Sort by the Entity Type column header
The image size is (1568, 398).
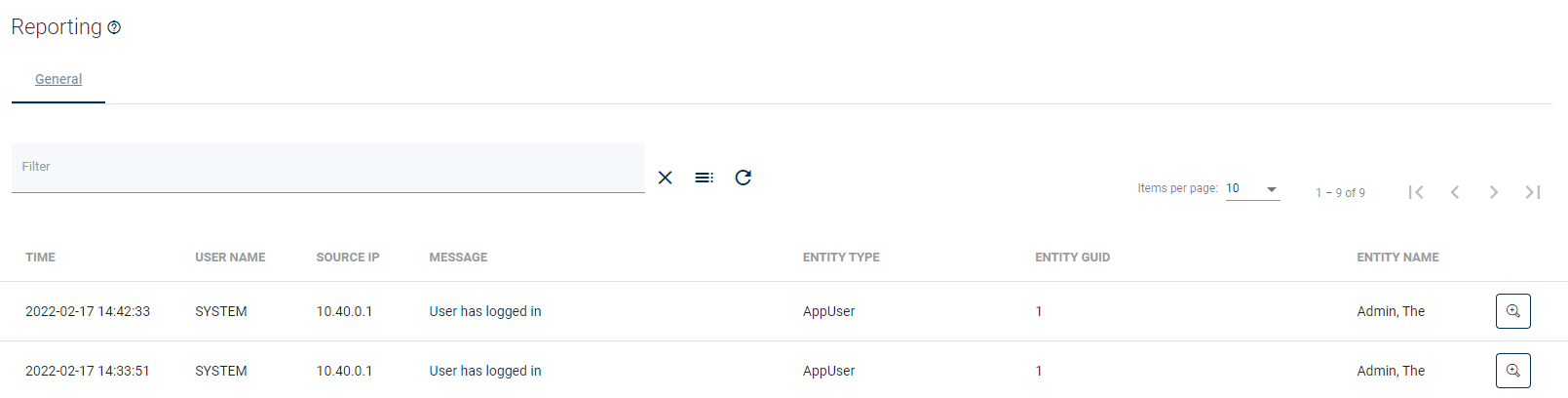[841, 258]
